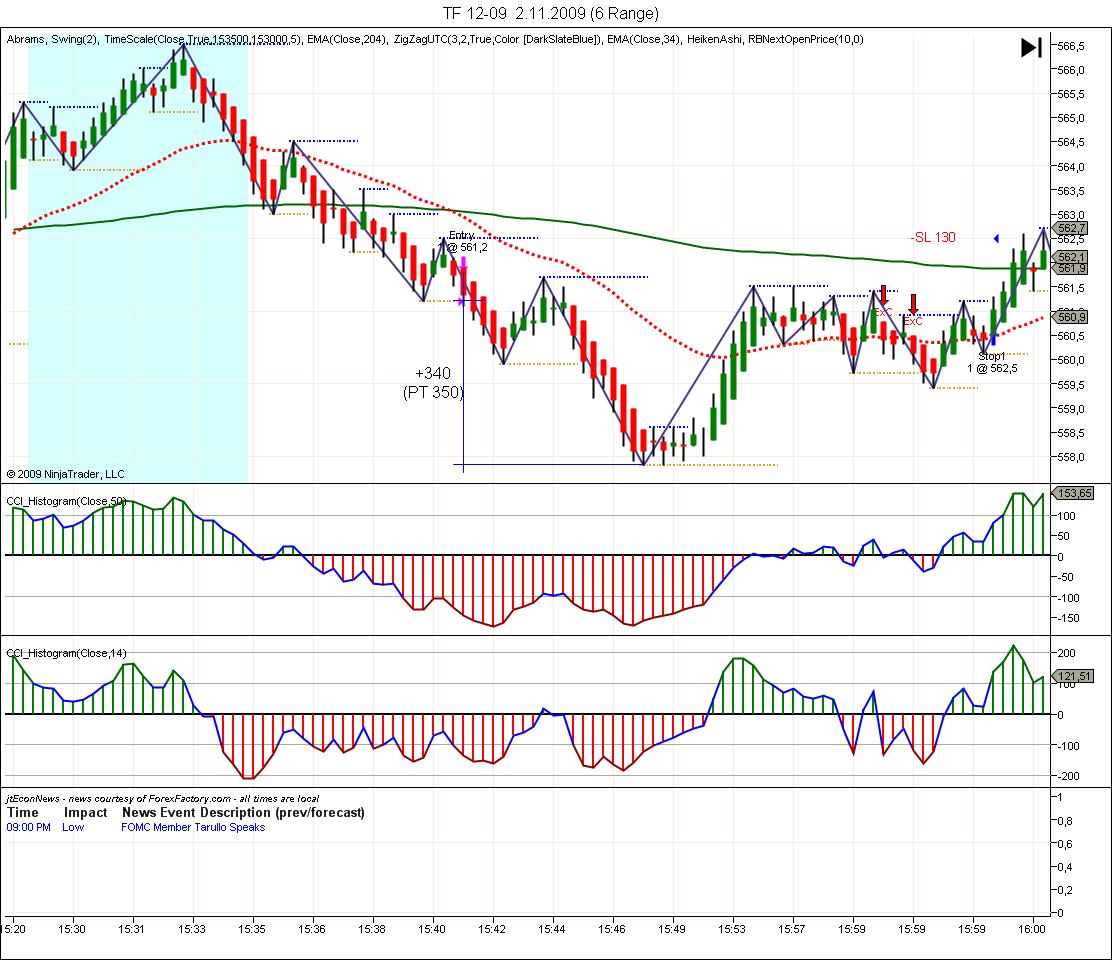Screen dimensions: 1112x960
Task: Select the 153,65 CCI value tag
Action: [x=1074, y=493]
